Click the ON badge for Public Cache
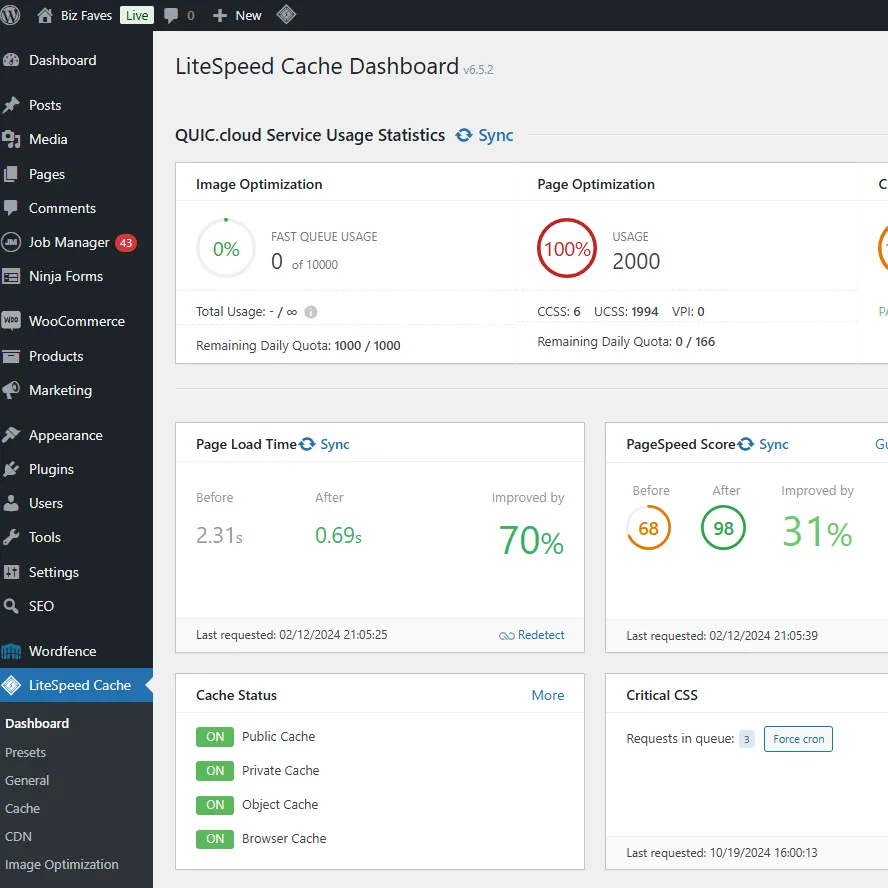Image resolution: width=888 pixels, height=888 pixels. [x=215, y=737]
